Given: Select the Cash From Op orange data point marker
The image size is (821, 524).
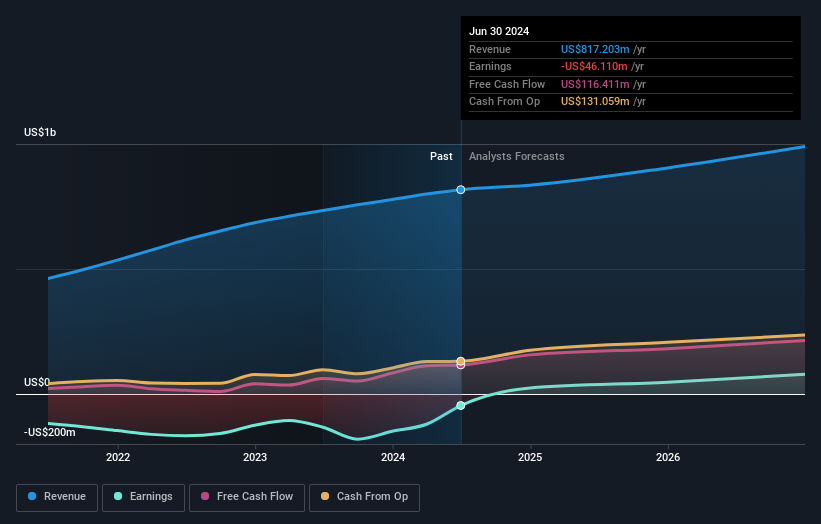Looking at the screenshot, I should click(461, 361).
